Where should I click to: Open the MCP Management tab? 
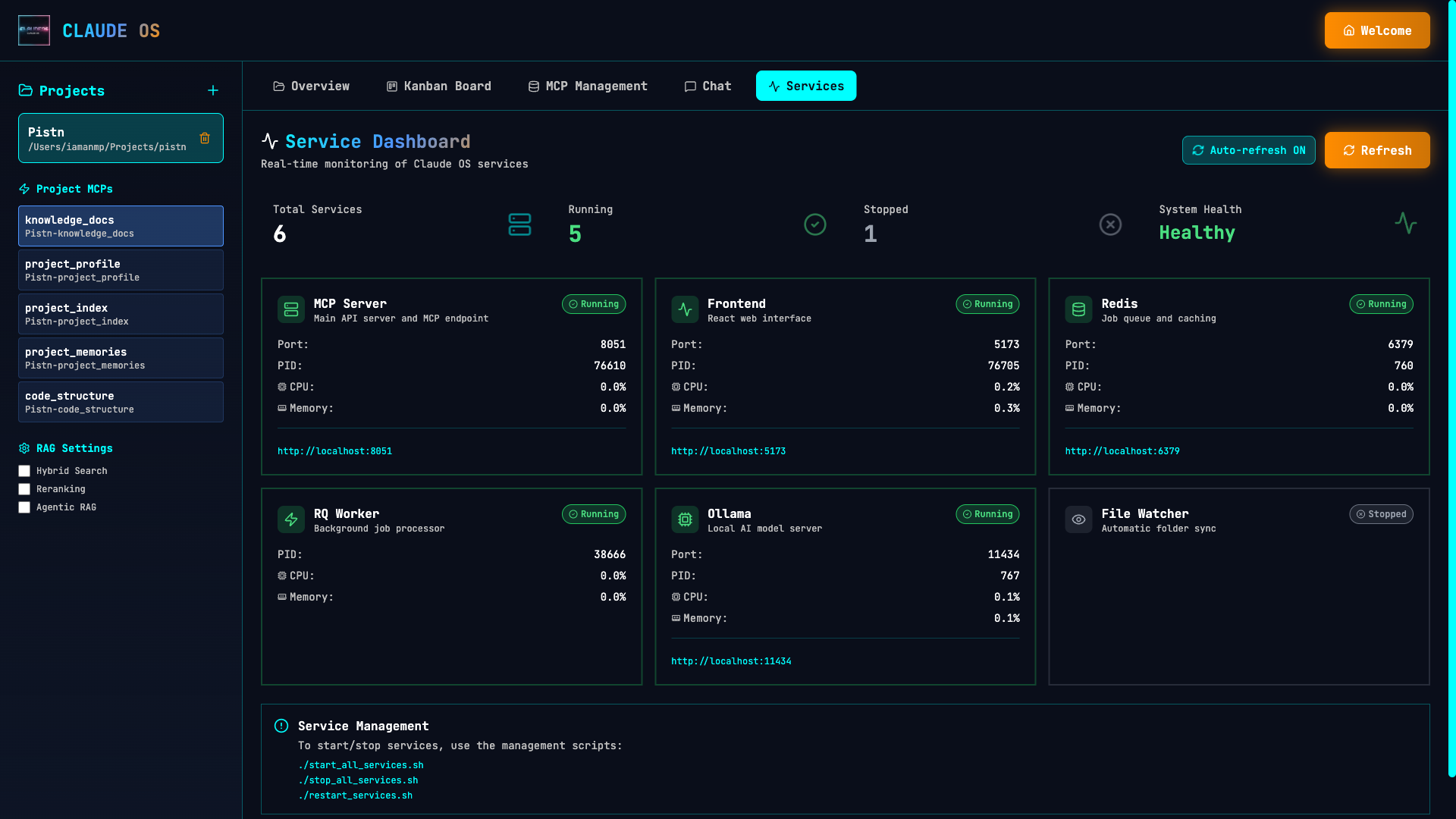pyautogui.click(x=588, y=86)
